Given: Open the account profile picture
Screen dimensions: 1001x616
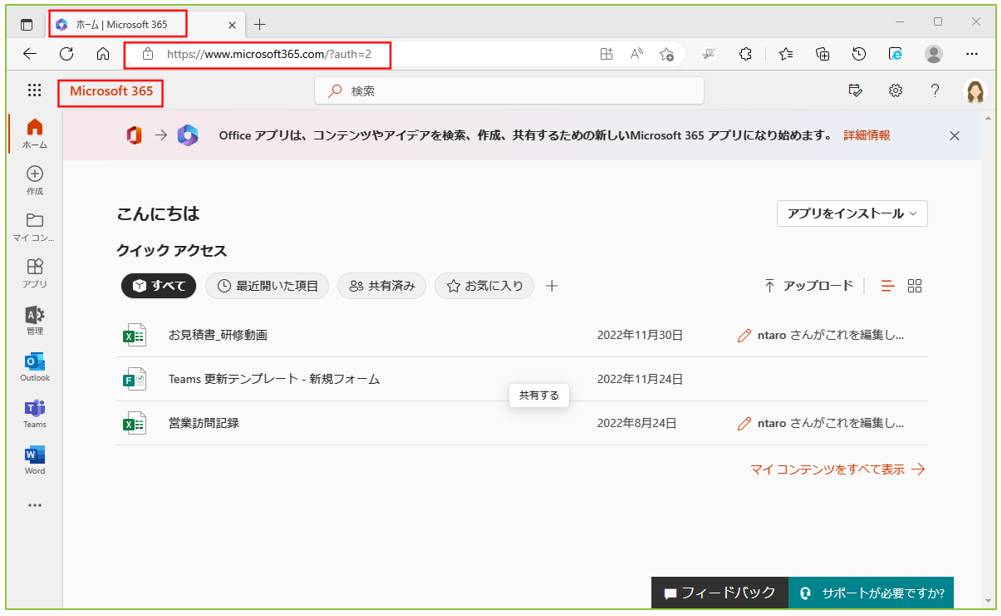Looking at the screenshot, I should (x=975, y=91).
